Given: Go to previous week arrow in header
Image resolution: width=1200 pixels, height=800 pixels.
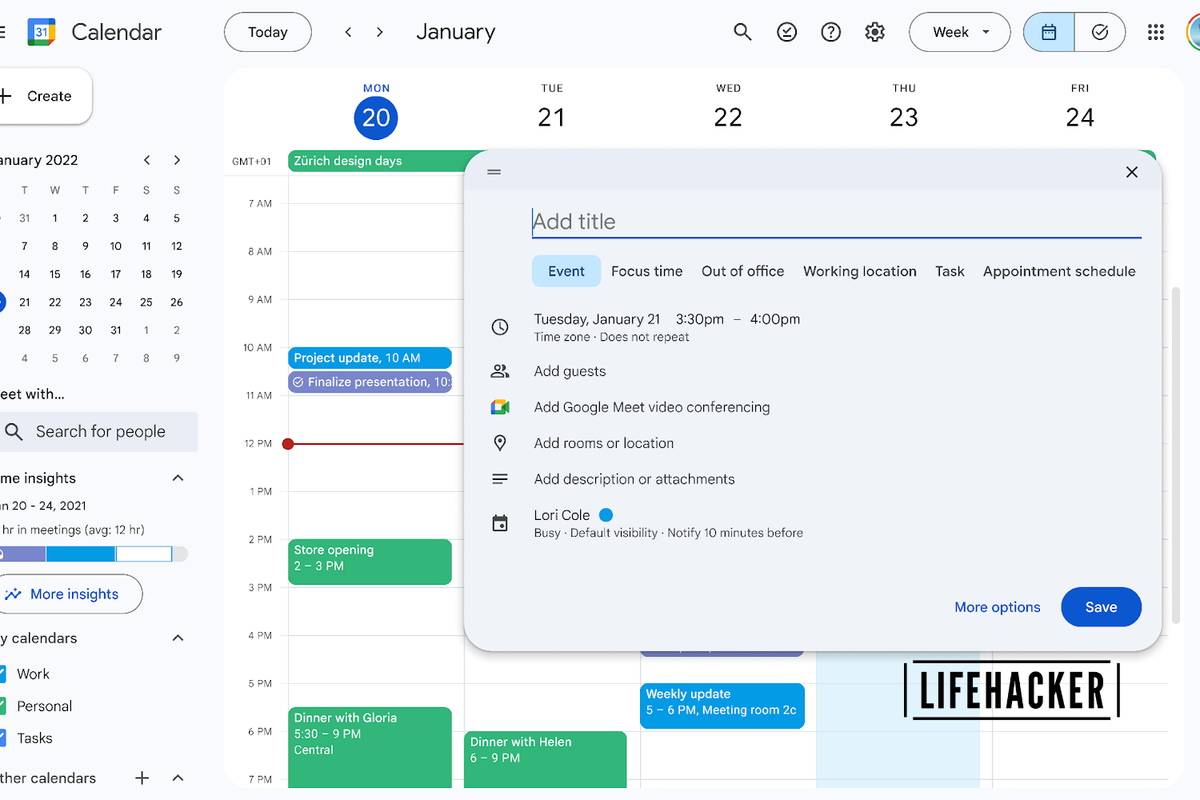Looking at the screenshot, I should 348,32.
